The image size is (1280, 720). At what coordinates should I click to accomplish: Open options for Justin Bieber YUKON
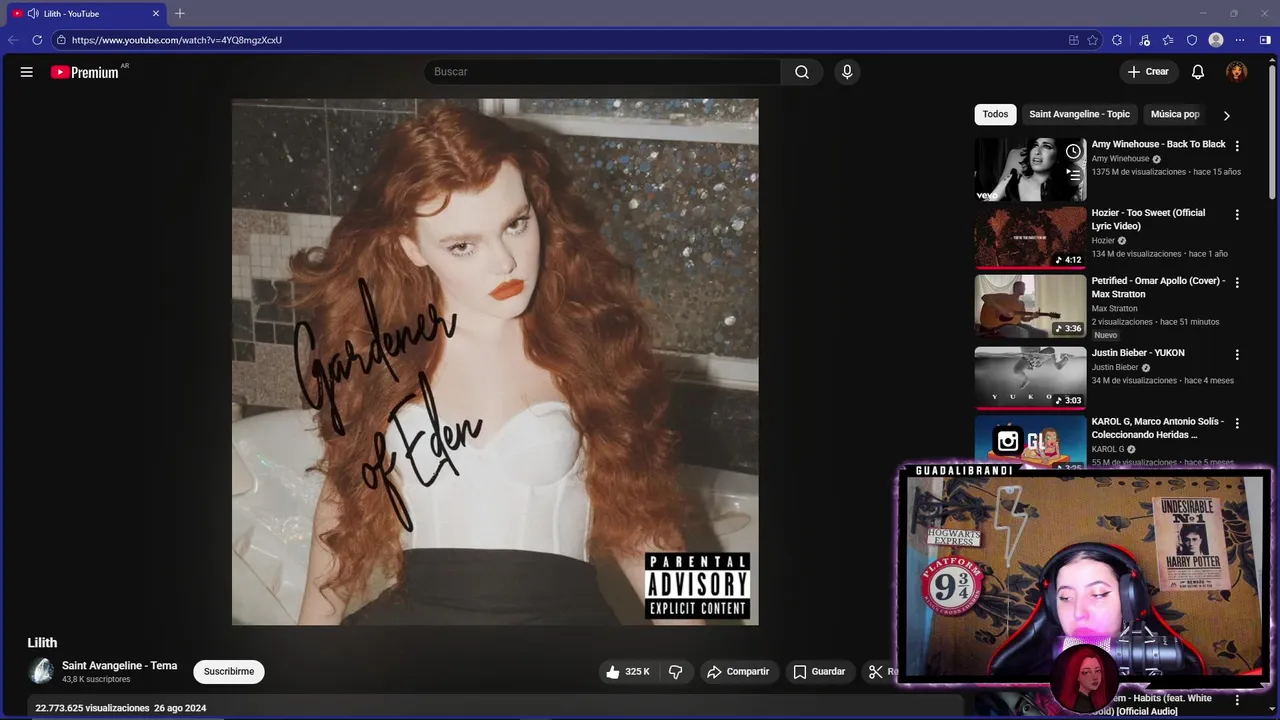[x=1237, y=354]
